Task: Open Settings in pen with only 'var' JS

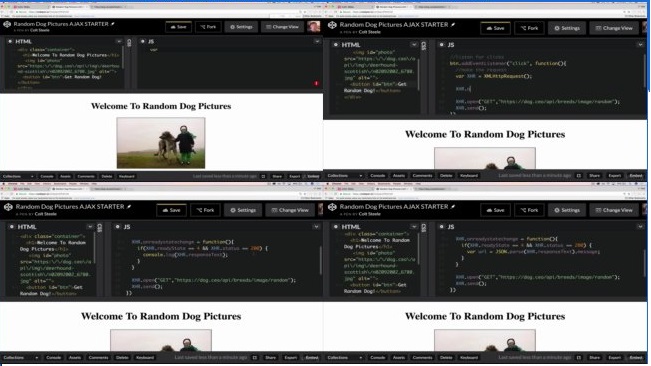Action: pos(241,27)
